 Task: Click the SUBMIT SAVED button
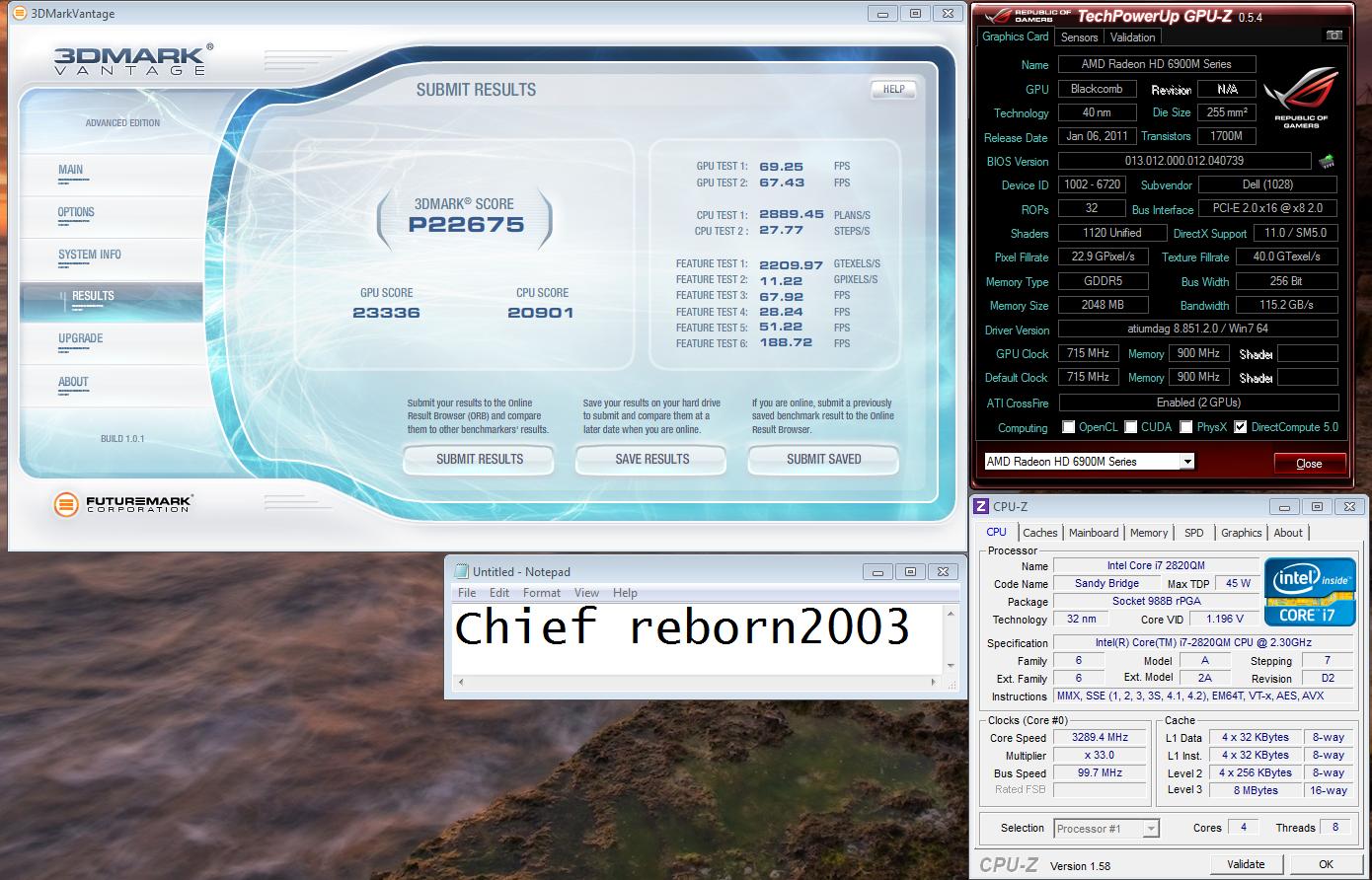(x=824, y=459)
